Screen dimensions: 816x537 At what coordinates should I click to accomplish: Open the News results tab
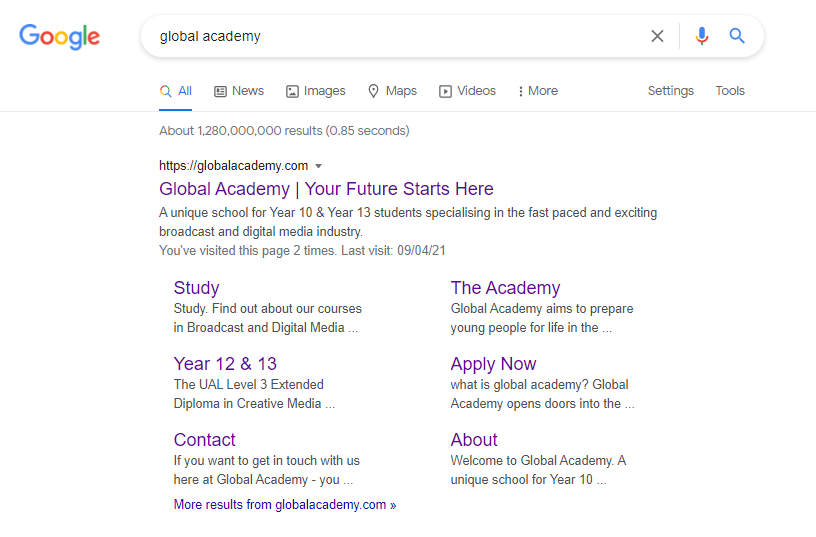coord(238,91)
